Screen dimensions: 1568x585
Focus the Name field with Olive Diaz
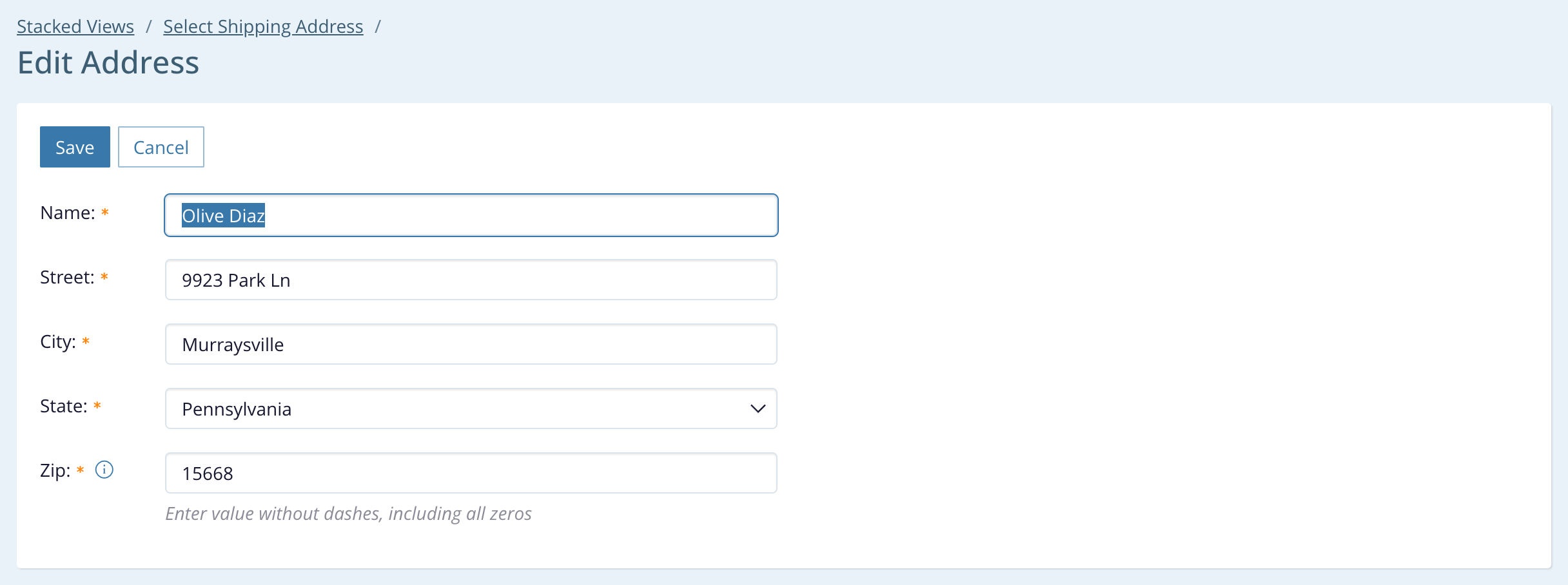point(471,215)
